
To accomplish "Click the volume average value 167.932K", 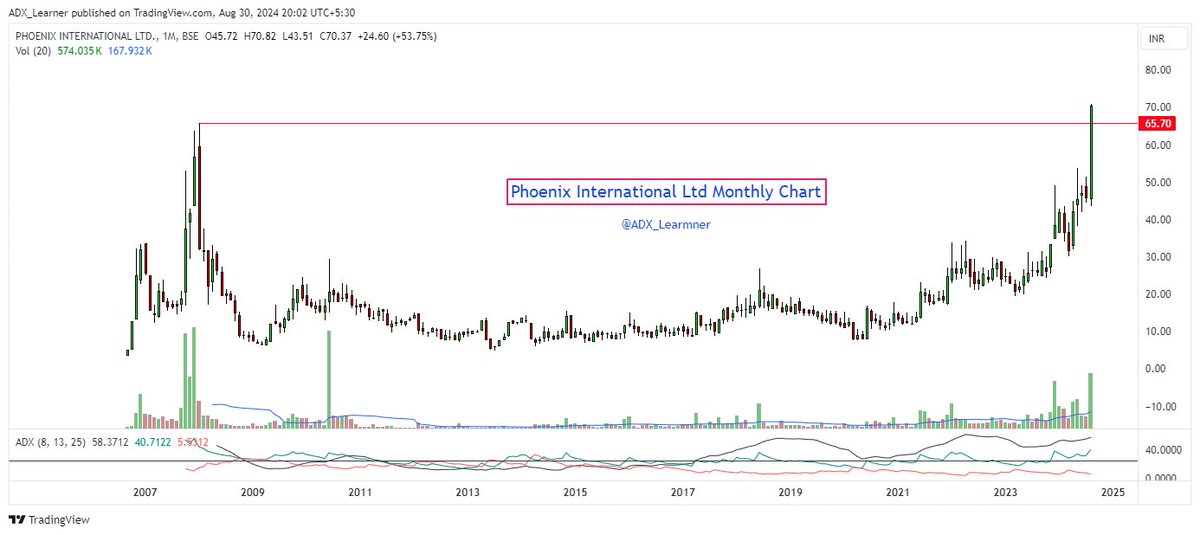I will tap(131, 50).
